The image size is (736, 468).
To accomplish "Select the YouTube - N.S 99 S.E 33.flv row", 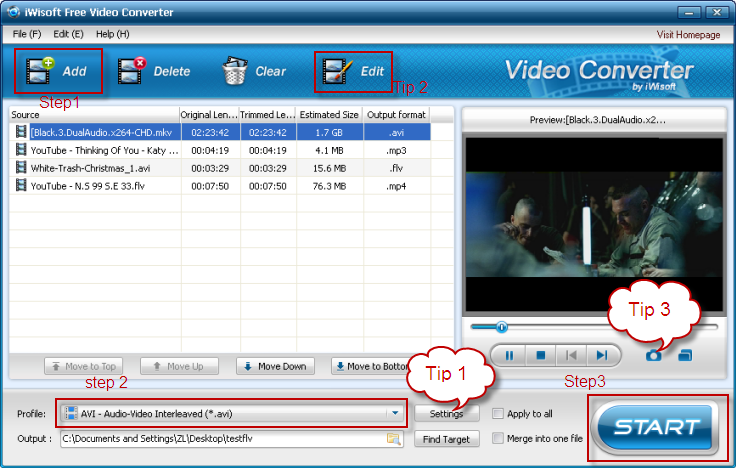I will (x=220, y=186).
